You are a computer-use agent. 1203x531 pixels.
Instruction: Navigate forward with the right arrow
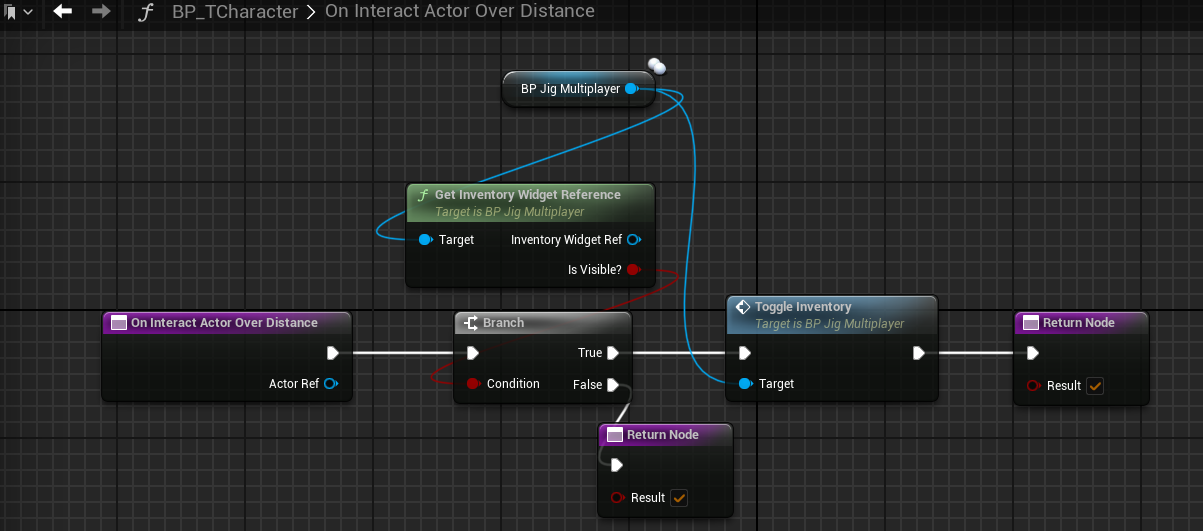pos(101,12)
